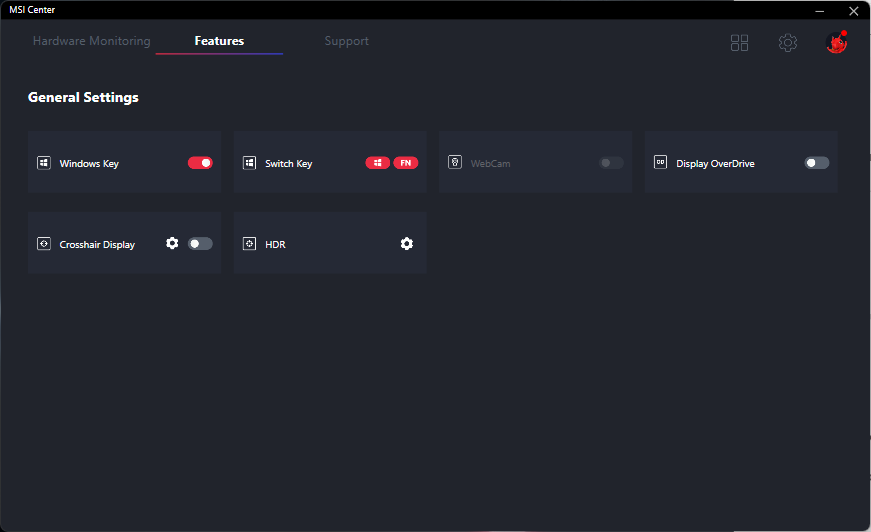Close the MSI Center window
Image resolution: width=871 pixels, height=532 pixels.
coord(853,11)
